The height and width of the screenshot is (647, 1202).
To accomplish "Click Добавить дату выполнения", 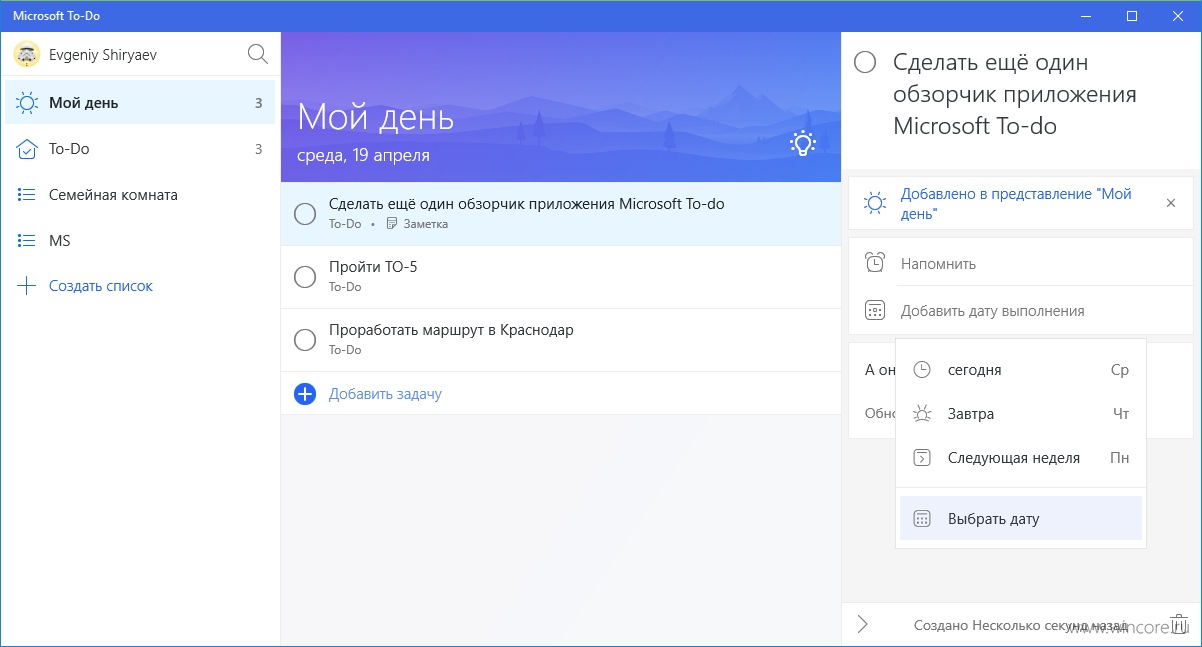I will pyautogui.click(x=1021, y=310).
